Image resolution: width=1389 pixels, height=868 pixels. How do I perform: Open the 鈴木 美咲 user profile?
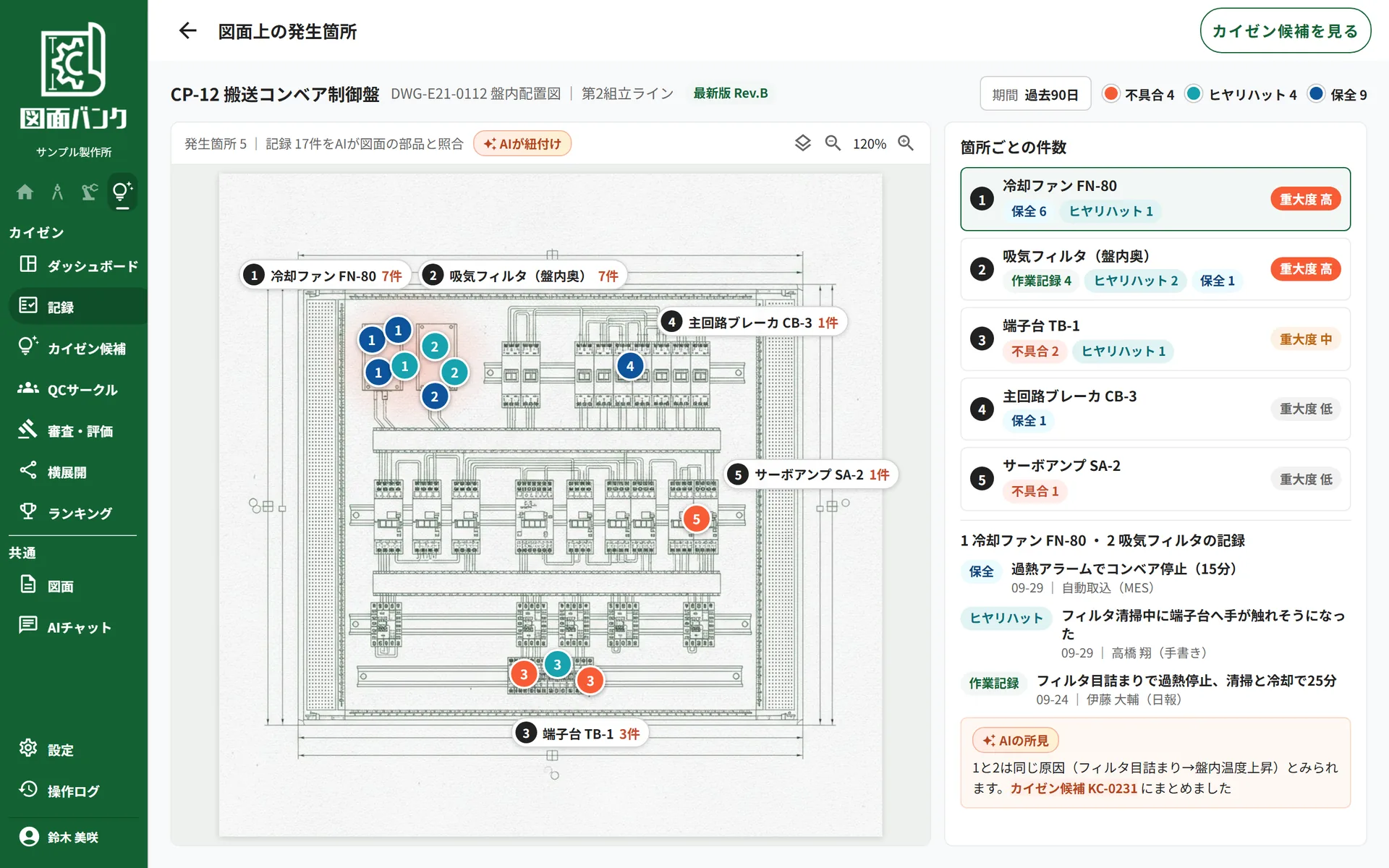coord(74,837)
